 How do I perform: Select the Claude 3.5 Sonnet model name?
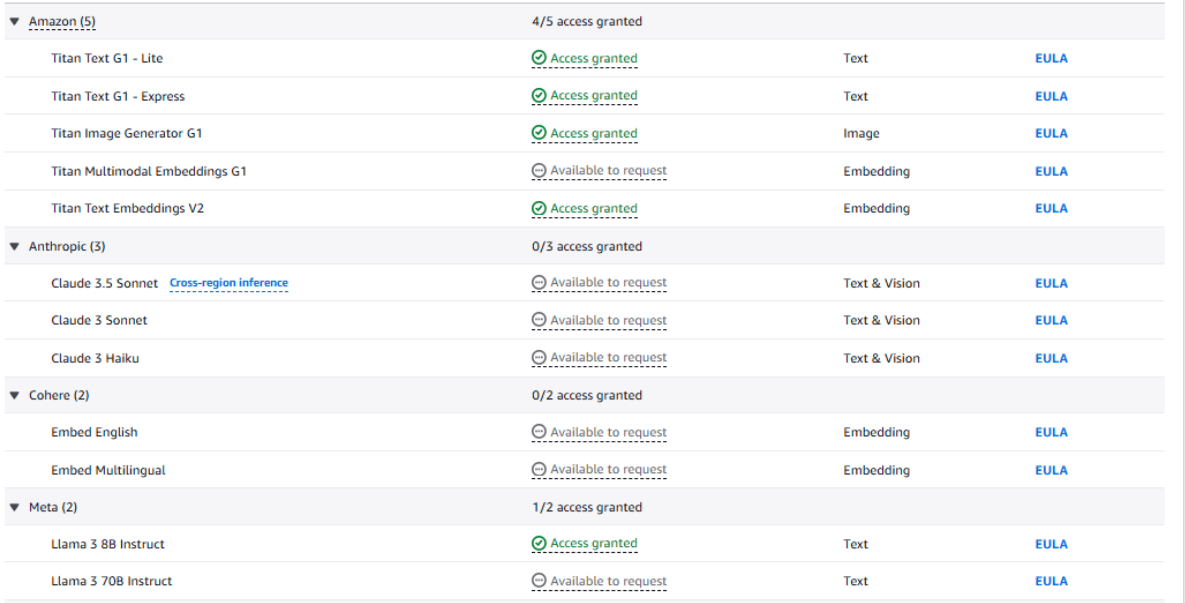tap(104, 283)
